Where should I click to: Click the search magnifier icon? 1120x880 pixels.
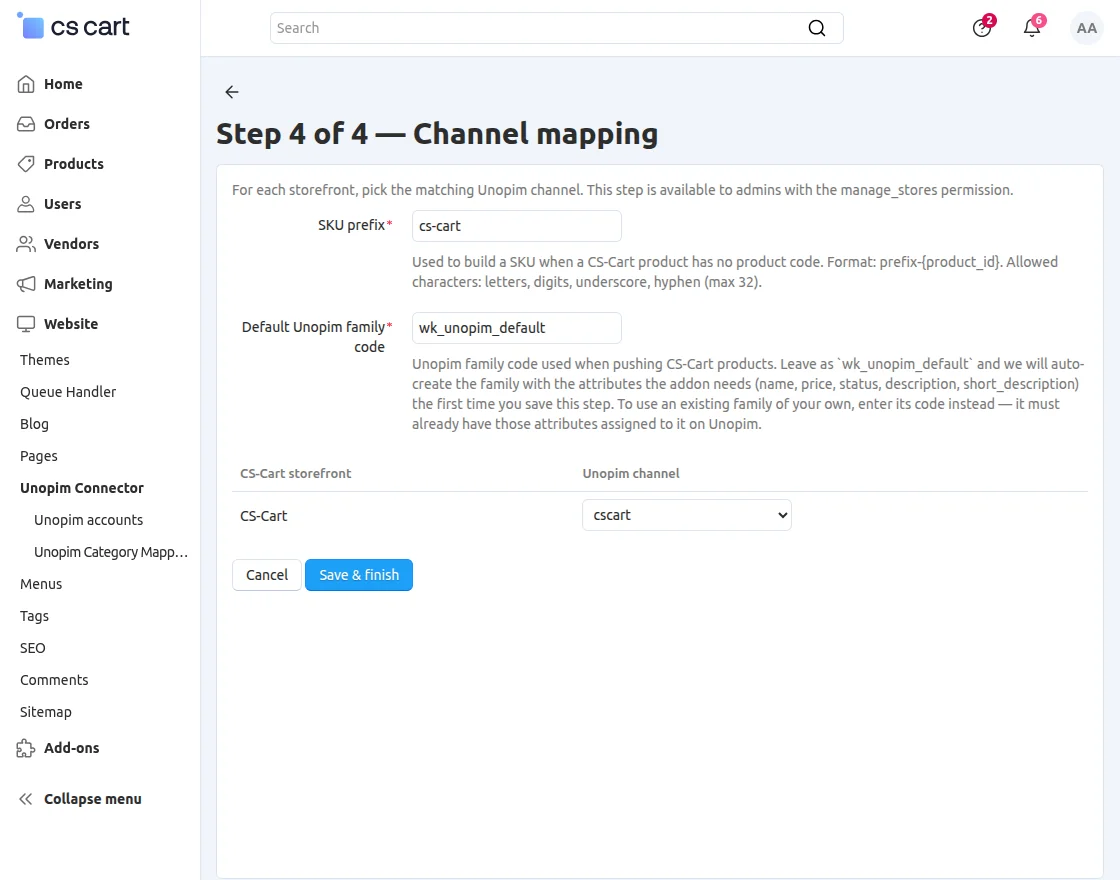pyautogui.click(x=816, y=28)
